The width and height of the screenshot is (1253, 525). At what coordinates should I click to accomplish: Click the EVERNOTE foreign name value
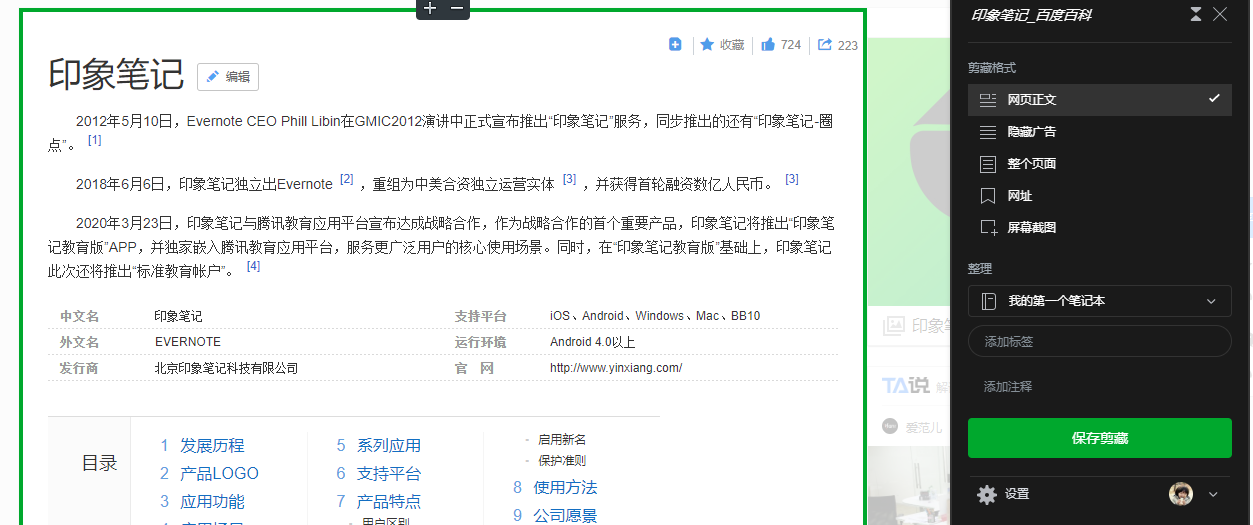188,342
